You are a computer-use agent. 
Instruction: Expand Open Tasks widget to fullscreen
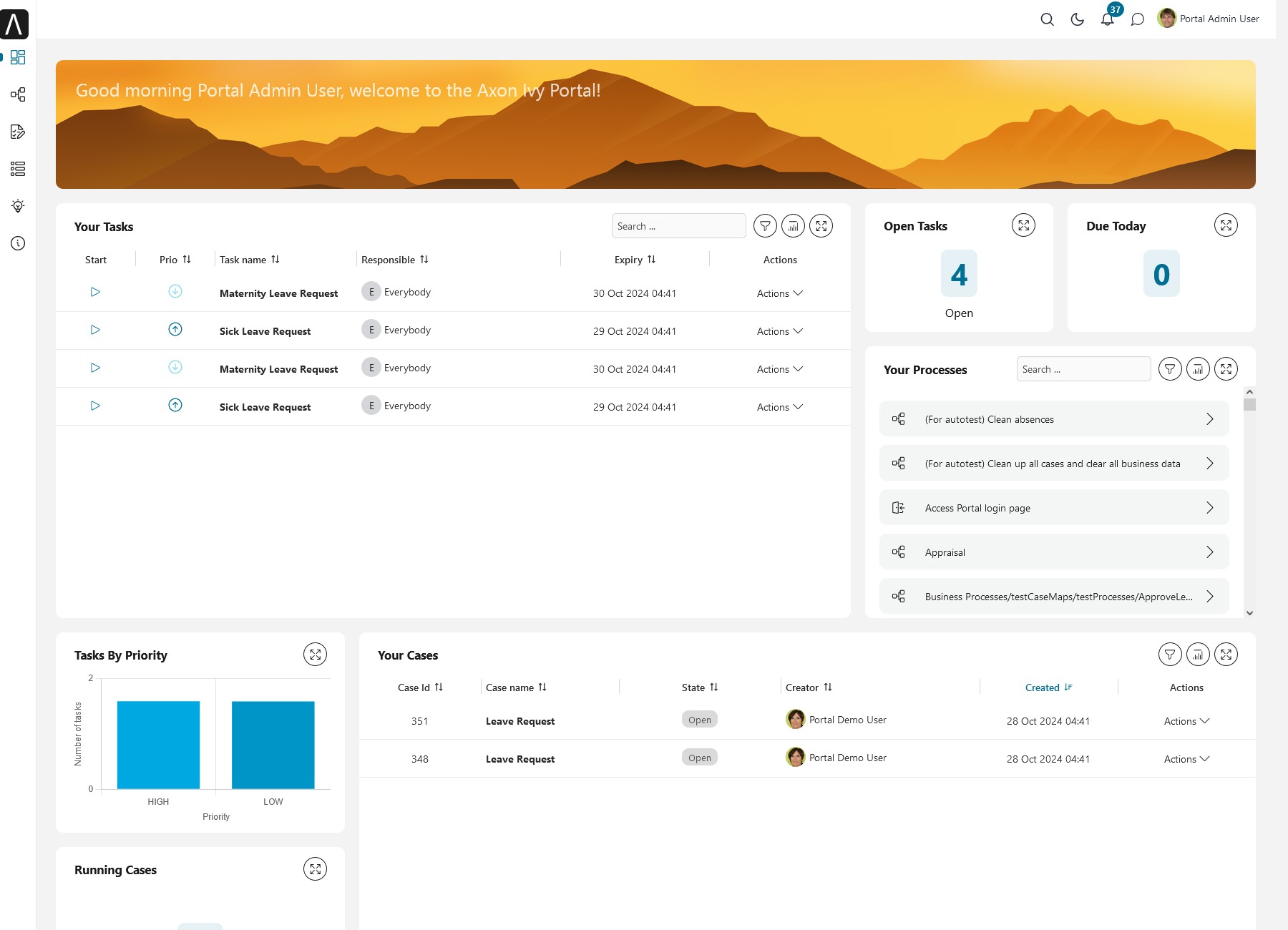(x=1023, y=225)
